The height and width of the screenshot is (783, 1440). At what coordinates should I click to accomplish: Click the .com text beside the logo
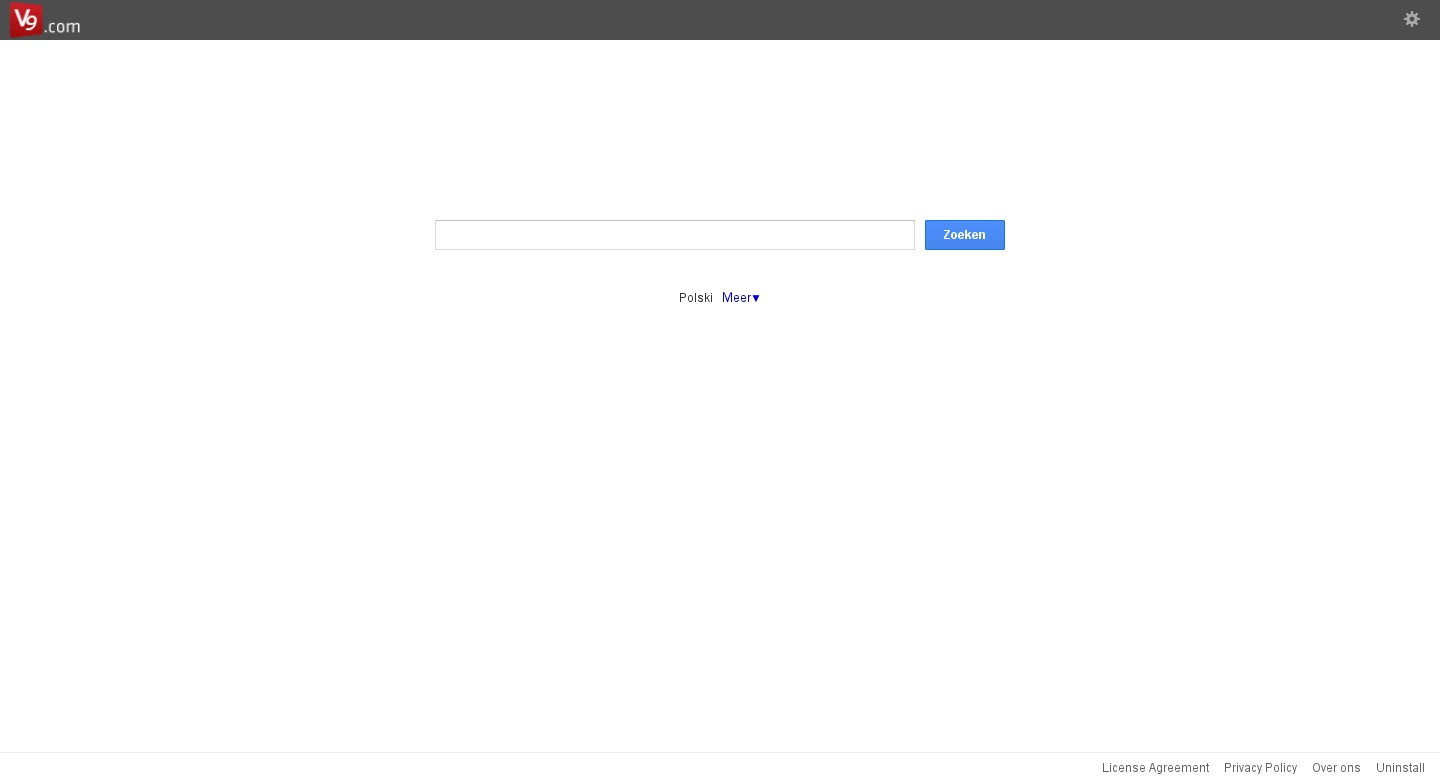pyautogui.click(x=62, y=27)
